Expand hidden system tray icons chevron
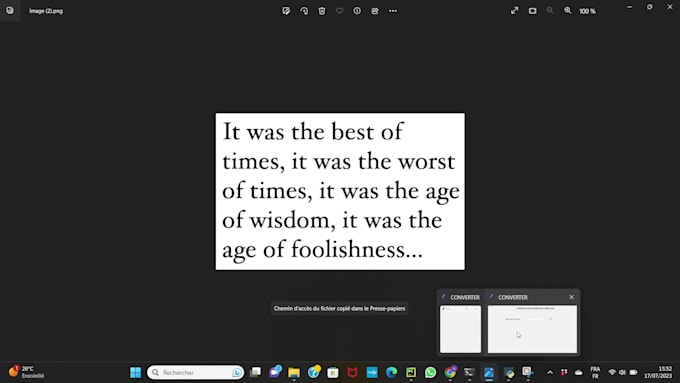Image resolution: width=680 pixels, height=383 pixels. click(x=550, y=373)
